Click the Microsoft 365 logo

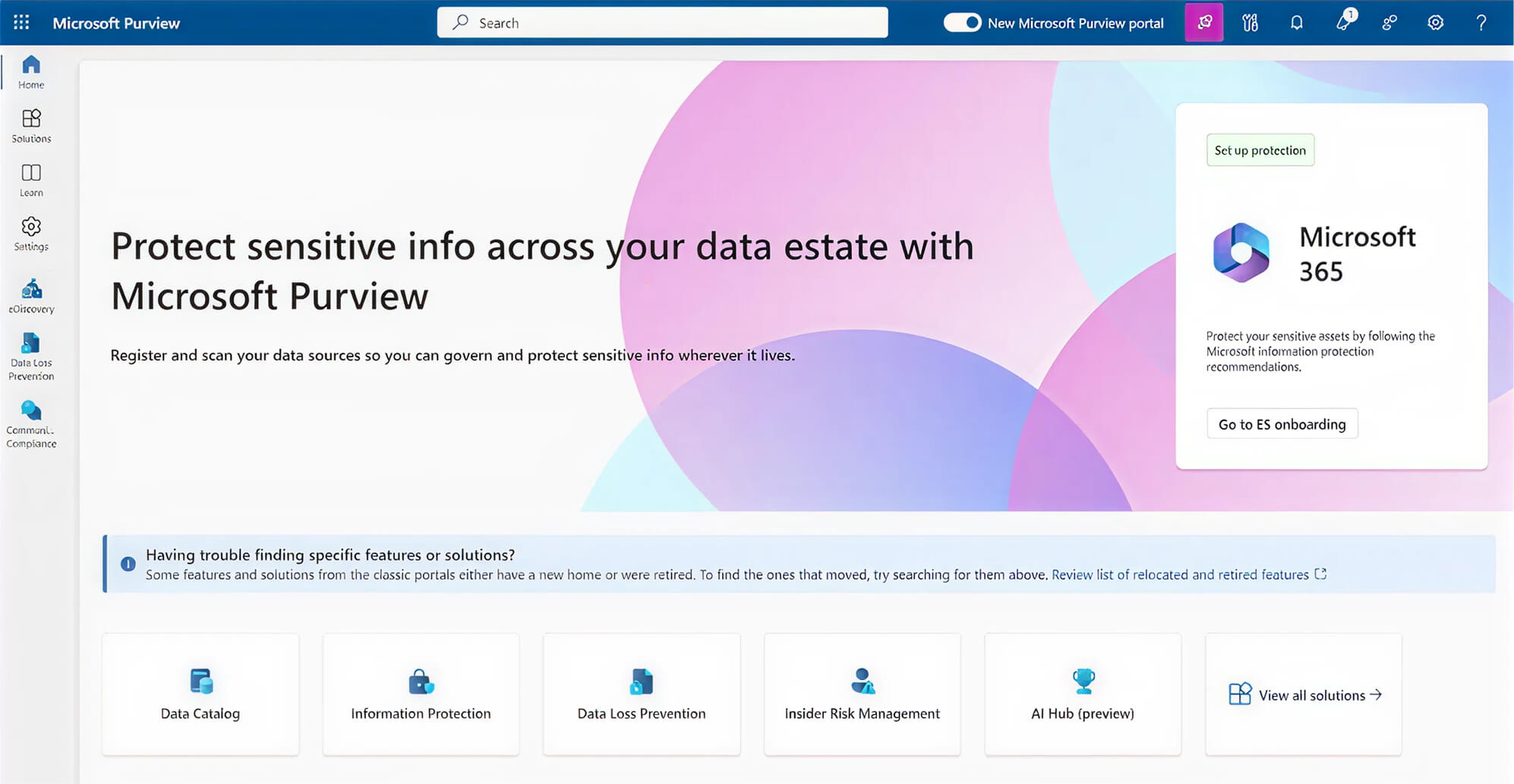1241,253
